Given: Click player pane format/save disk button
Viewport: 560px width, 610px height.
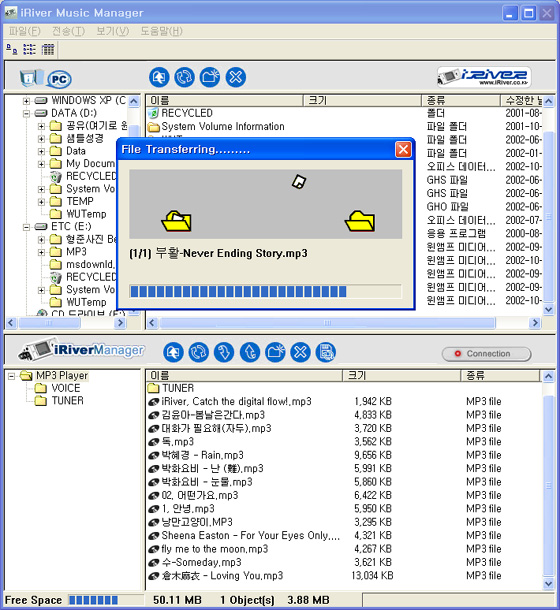Looking at the screenshot, I should pyautogui.click(x=326, y=352).
